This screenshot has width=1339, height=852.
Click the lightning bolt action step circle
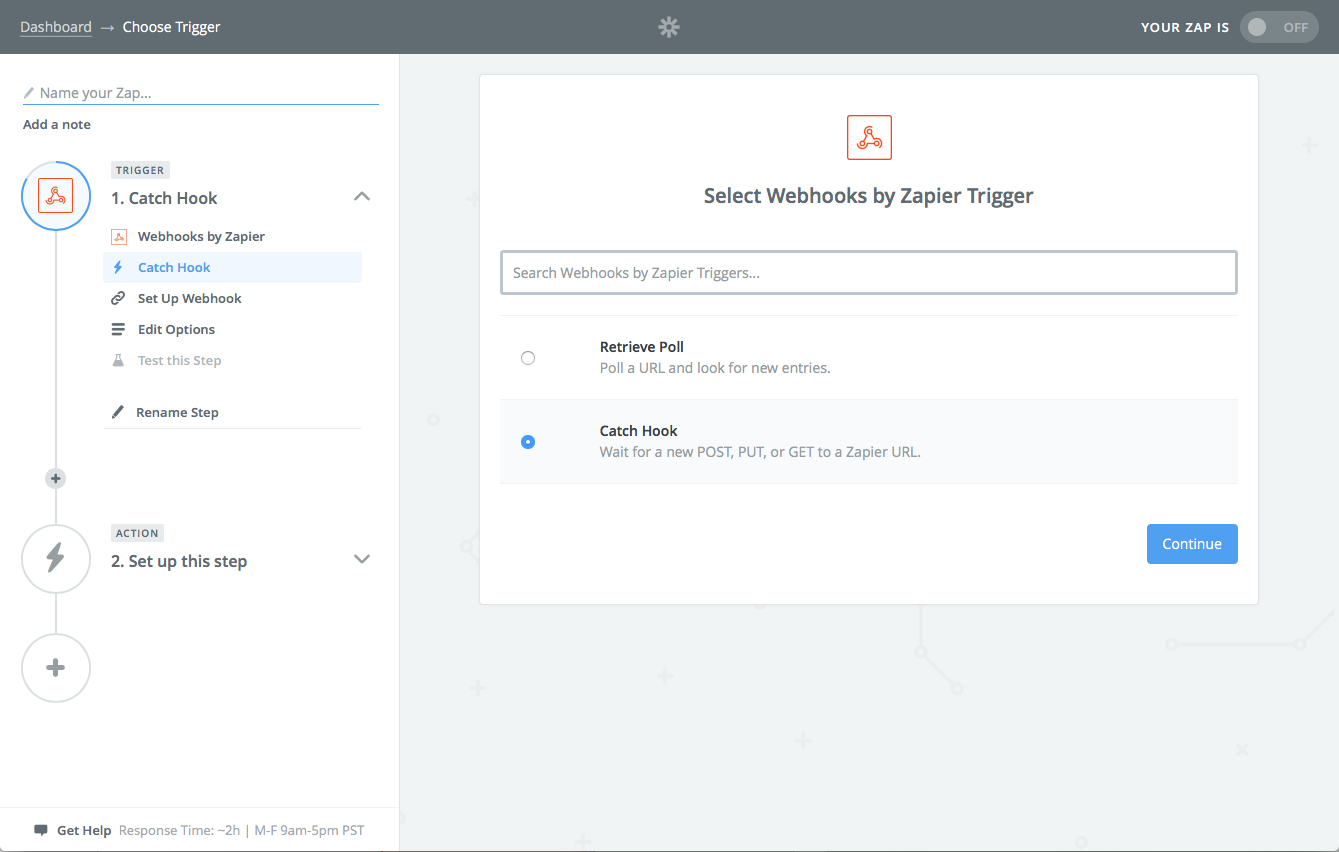[x=56, y=559]
